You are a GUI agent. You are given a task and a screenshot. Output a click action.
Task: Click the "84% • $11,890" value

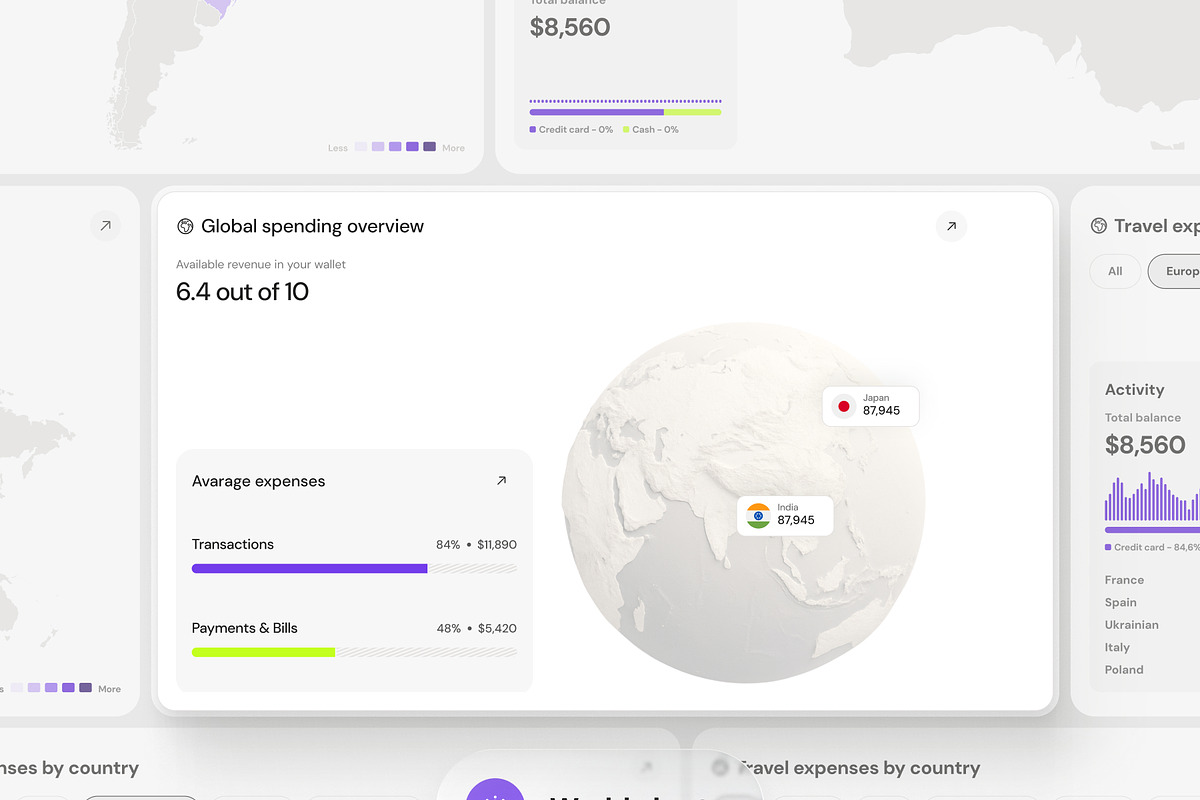coord(476,545)
